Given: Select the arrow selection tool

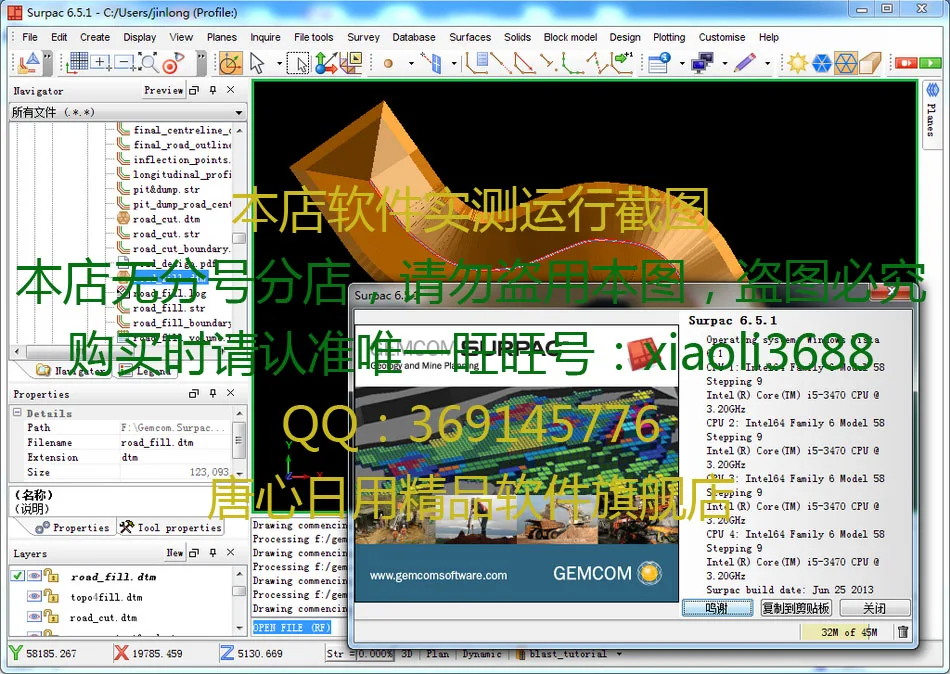Looking at the screenshot, I should (x=258, y=62).
